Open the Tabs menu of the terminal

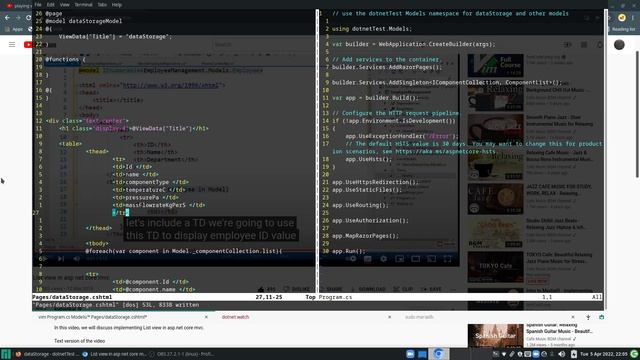[x=102, y=5]
